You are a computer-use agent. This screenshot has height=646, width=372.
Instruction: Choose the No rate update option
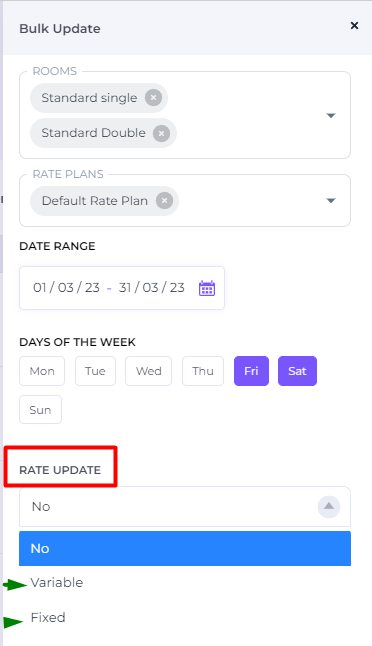tap(185, 548)
